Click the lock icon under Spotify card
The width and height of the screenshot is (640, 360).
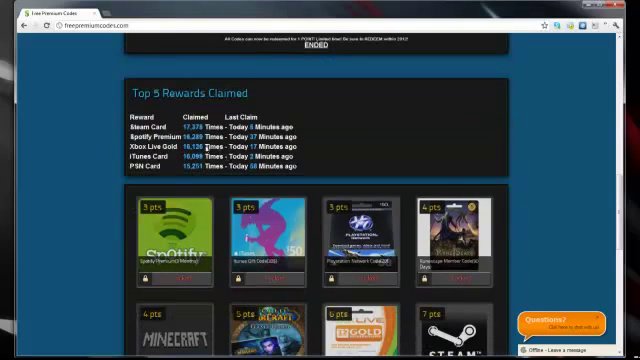coord(145,279)
